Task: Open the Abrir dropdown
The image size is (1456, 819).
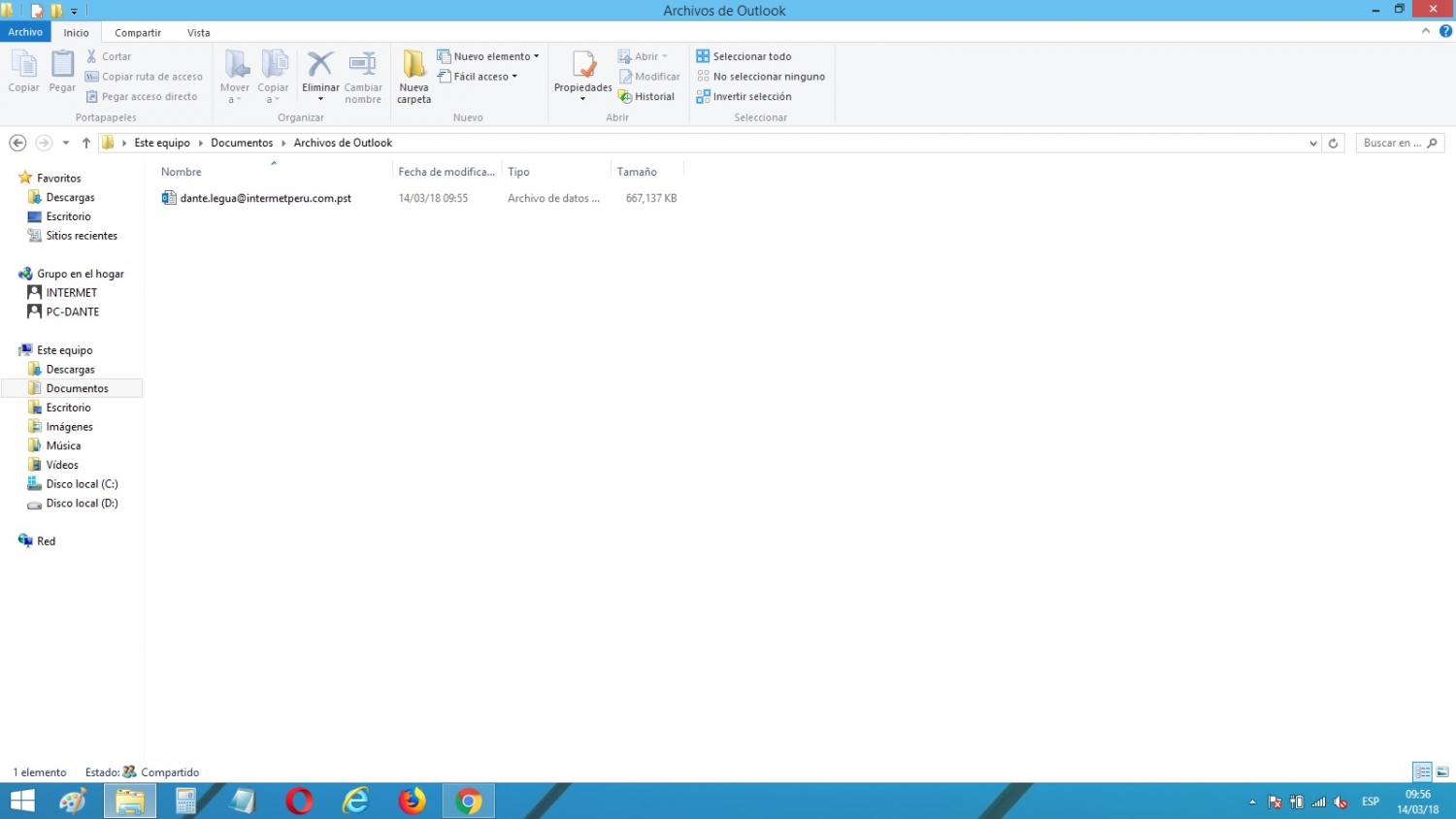Action: (643, 56)
